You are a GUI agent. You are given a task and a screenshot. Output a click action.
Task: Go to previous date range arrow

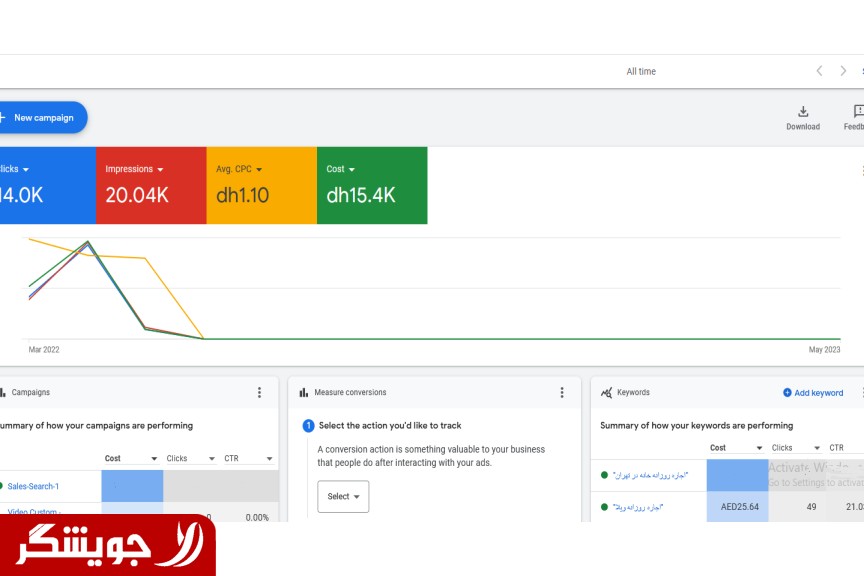point(819,71)
